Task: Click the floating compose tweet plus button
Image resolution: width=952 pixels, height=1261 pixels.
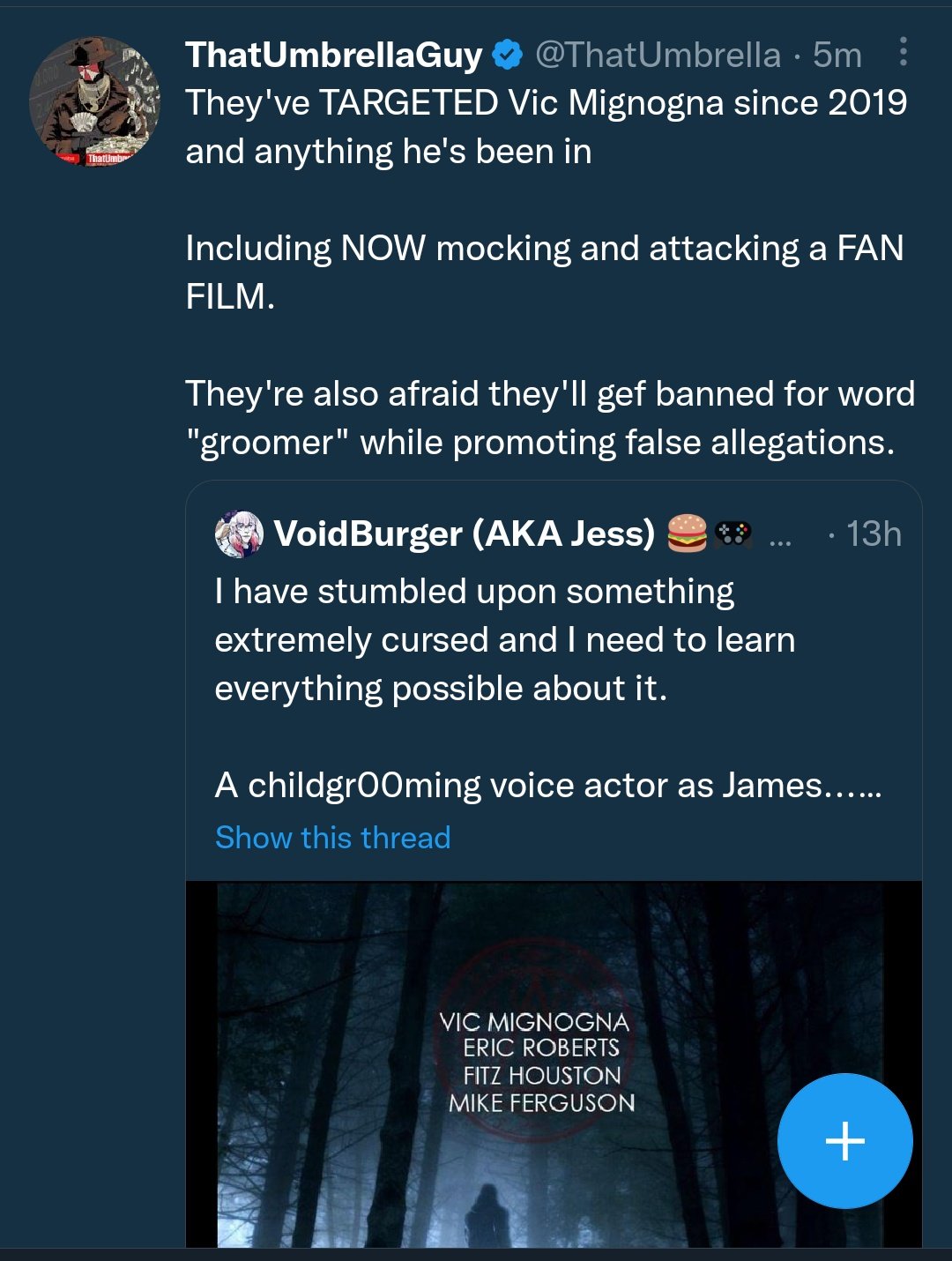Action: click(844, 1140)
